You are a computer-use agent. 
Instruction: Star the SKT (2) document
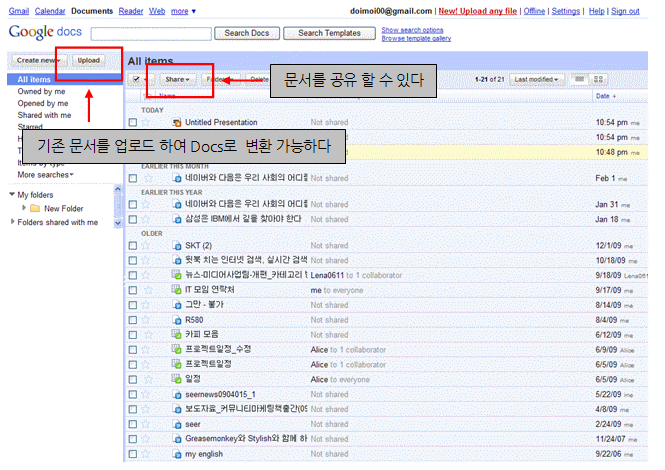coord(146,245)
